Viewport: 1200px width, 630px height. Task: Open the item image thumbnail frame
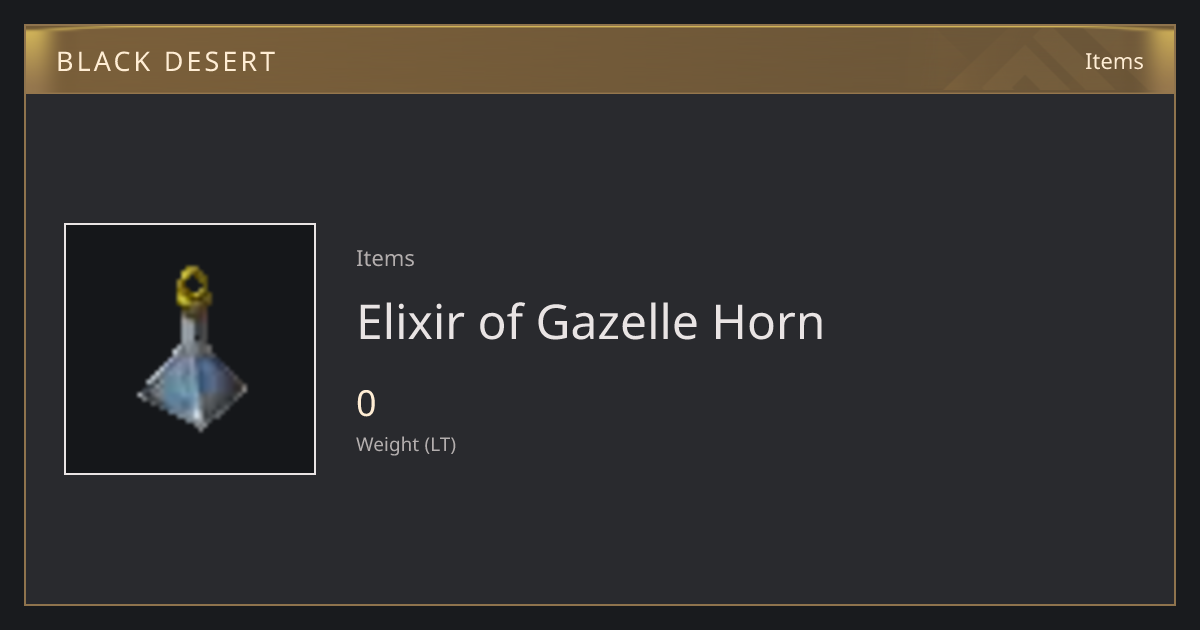point(190,349)
